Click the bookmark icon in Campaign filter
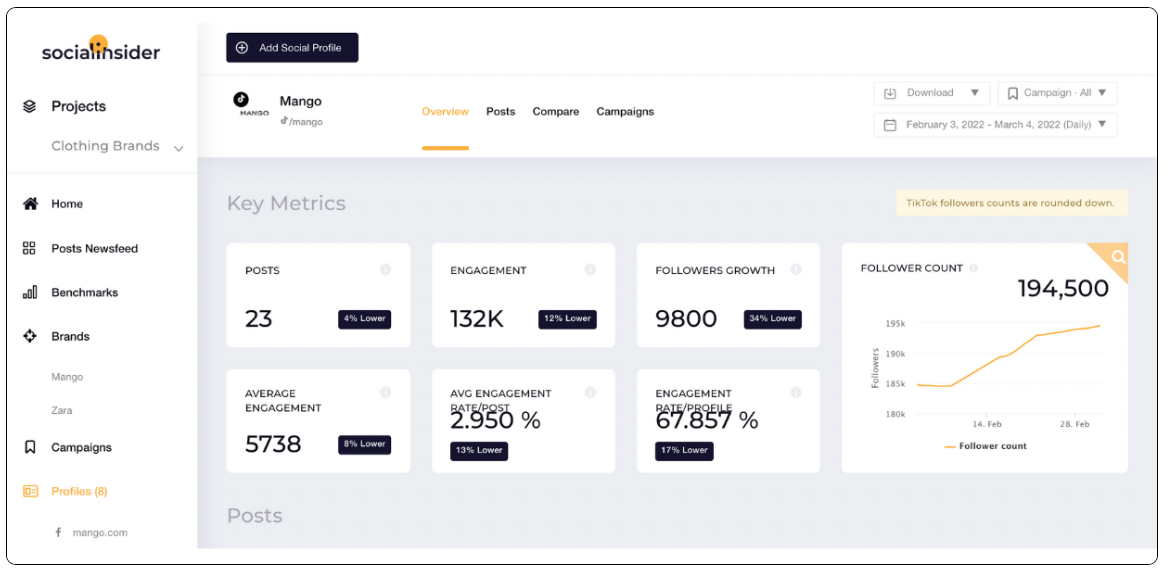The height and width of the screenshot is (572, 1164). 1013,93
